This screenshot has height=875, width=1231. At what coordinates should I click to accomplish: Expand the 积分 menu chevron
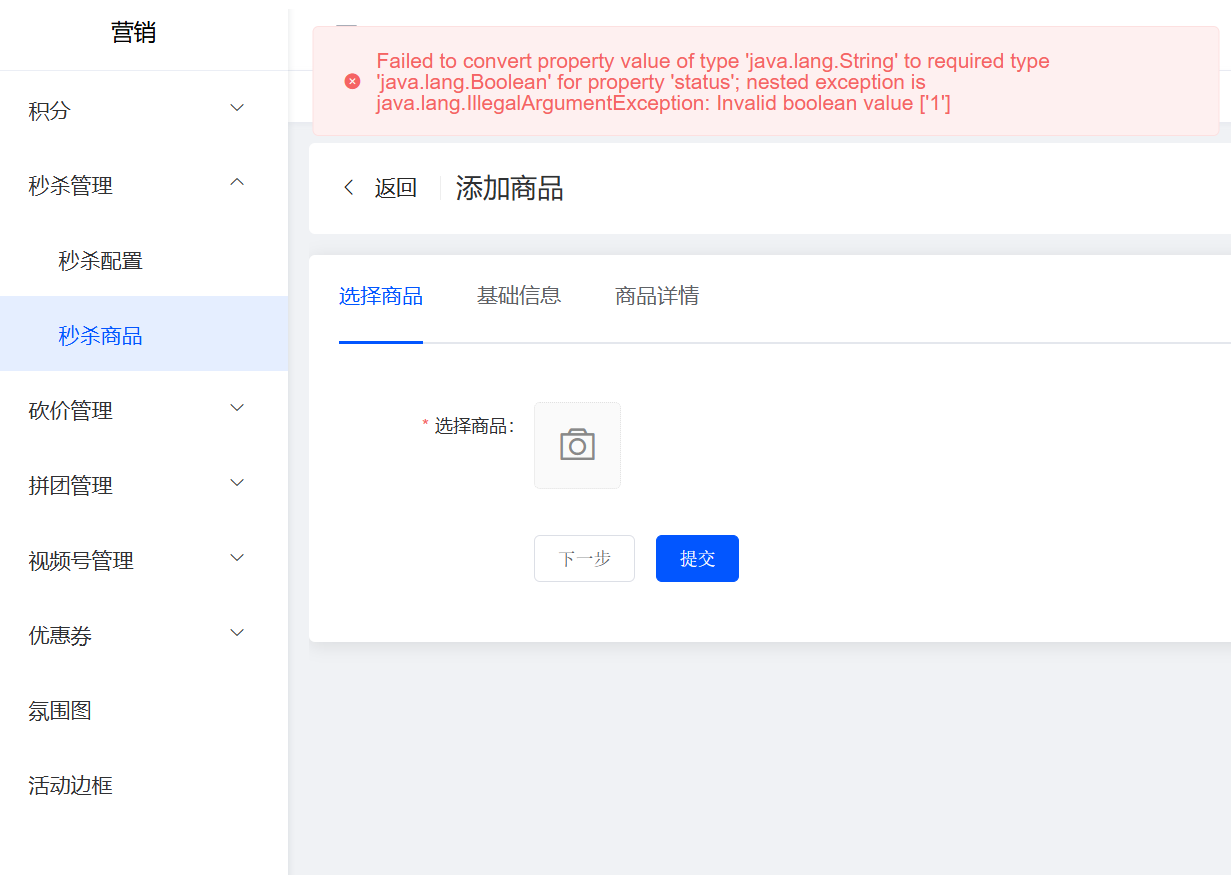click(x=237, y=108)
